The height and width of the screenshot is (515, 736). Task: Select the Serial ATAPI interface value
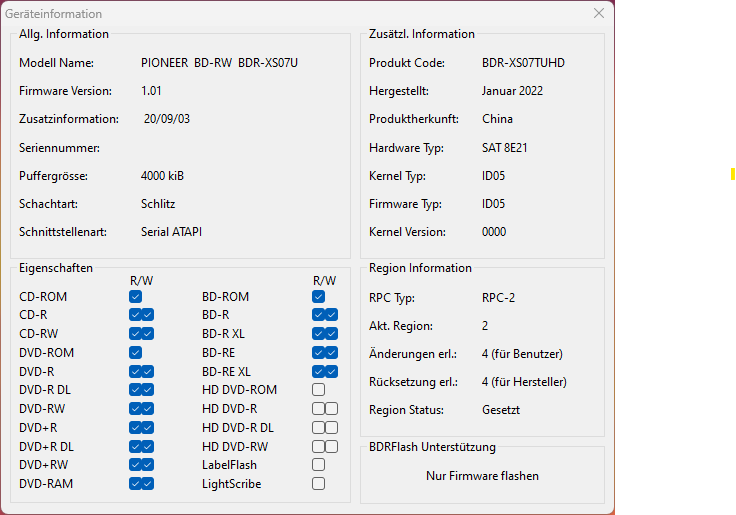click(x=171, y=232)
